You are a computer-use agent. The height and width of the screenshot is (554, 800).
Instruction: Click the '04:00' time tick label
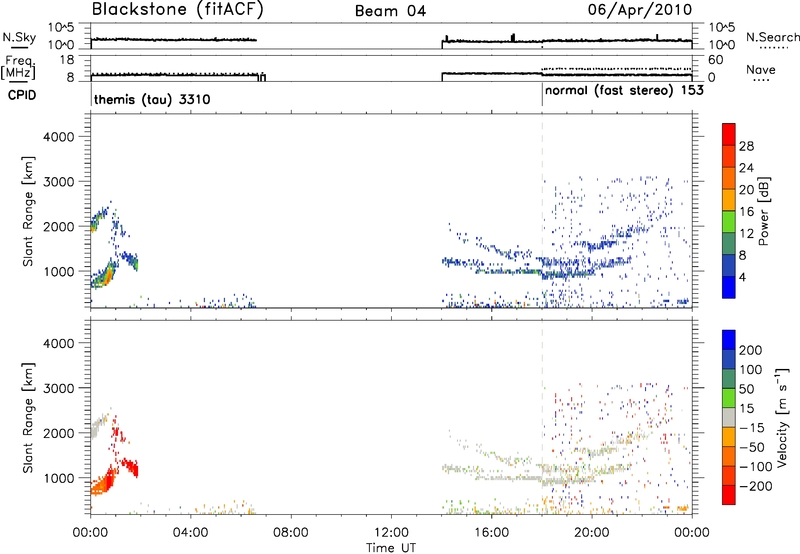pos(190,533)
